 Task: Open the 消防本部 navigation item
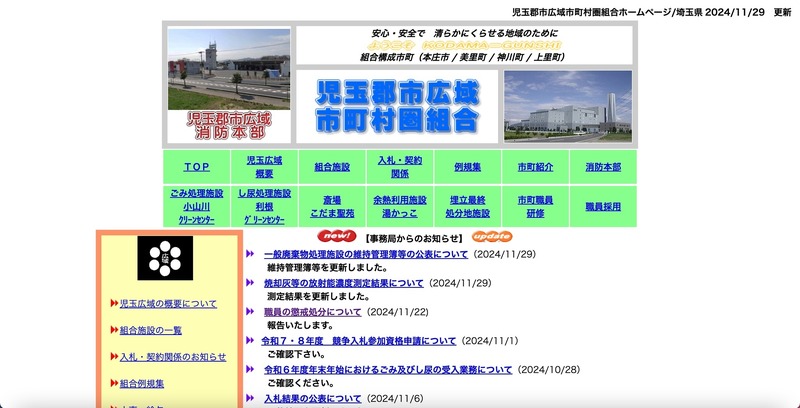[603, 167]
